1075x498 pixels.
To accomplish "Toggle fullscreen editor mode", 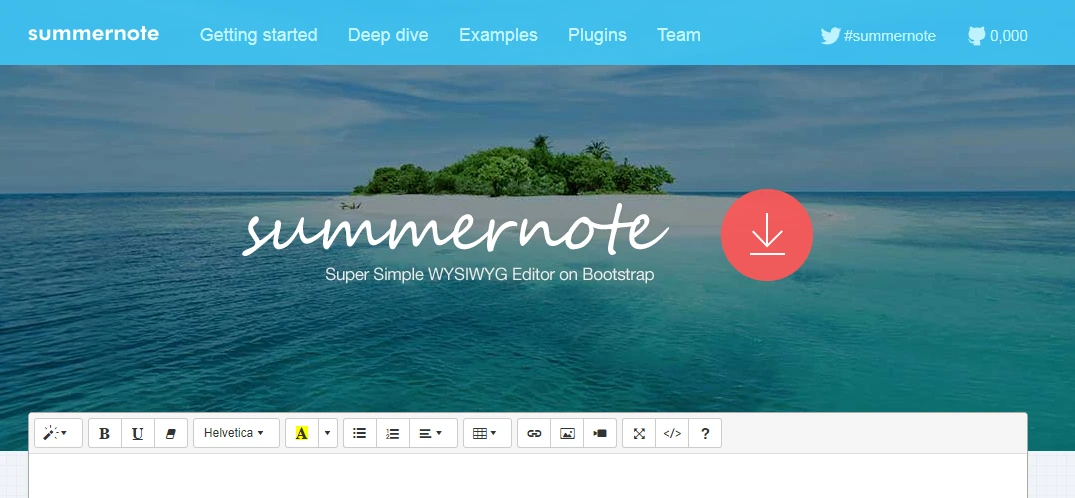I will tap(639, 434).
